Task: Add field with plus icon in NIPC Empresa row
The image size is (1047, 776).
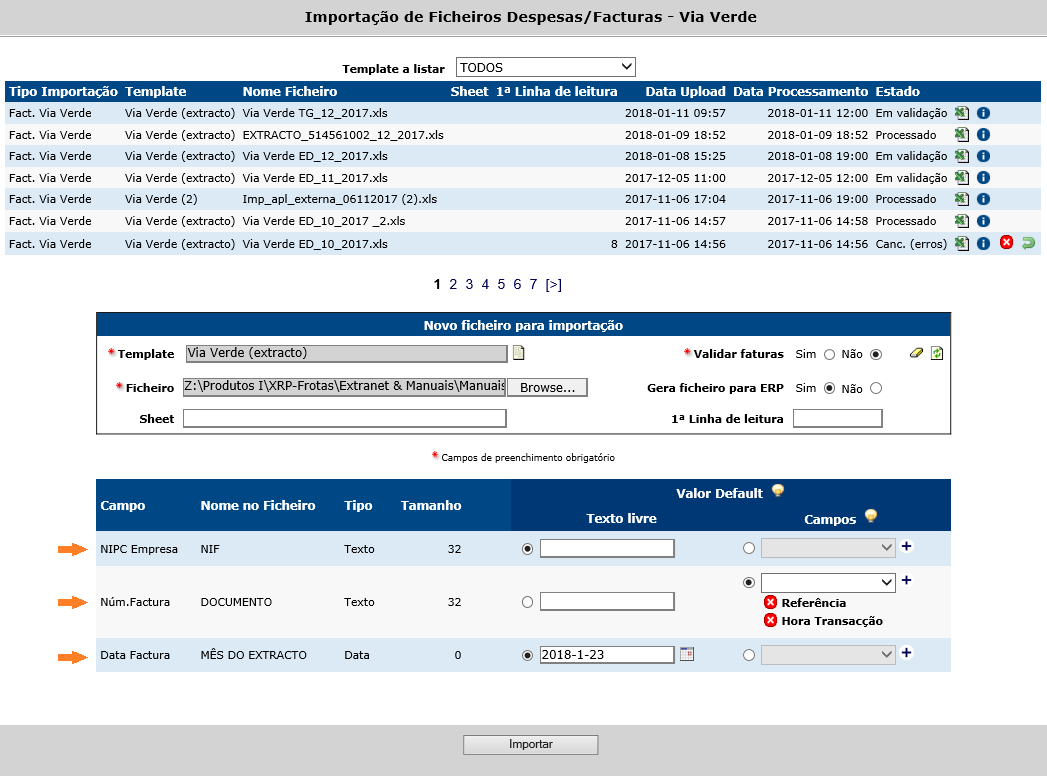Action: click(906, 546)
